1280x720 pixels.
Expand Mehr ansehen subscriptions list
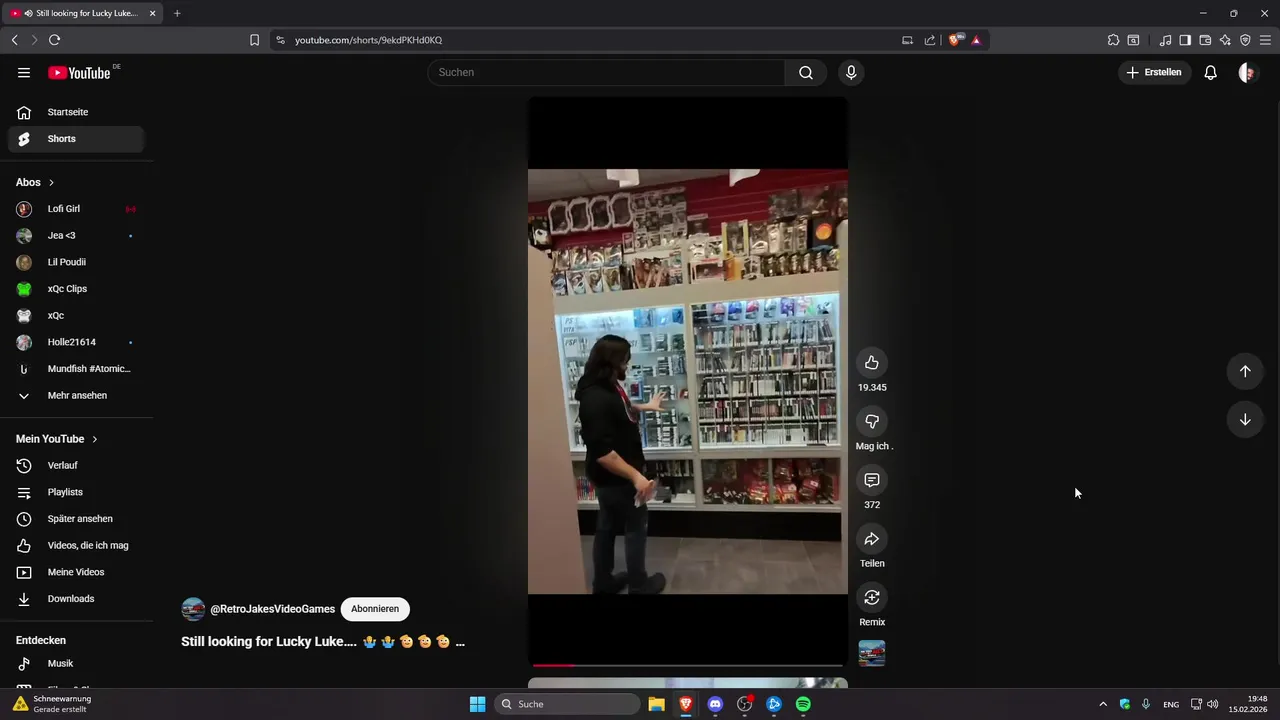(76, 395)
